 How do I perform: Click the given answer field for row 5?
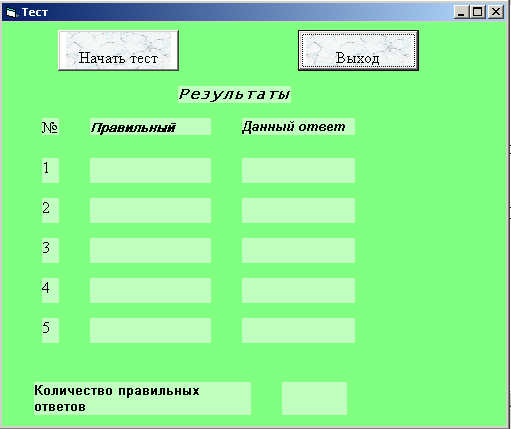(x=298, y=331)
